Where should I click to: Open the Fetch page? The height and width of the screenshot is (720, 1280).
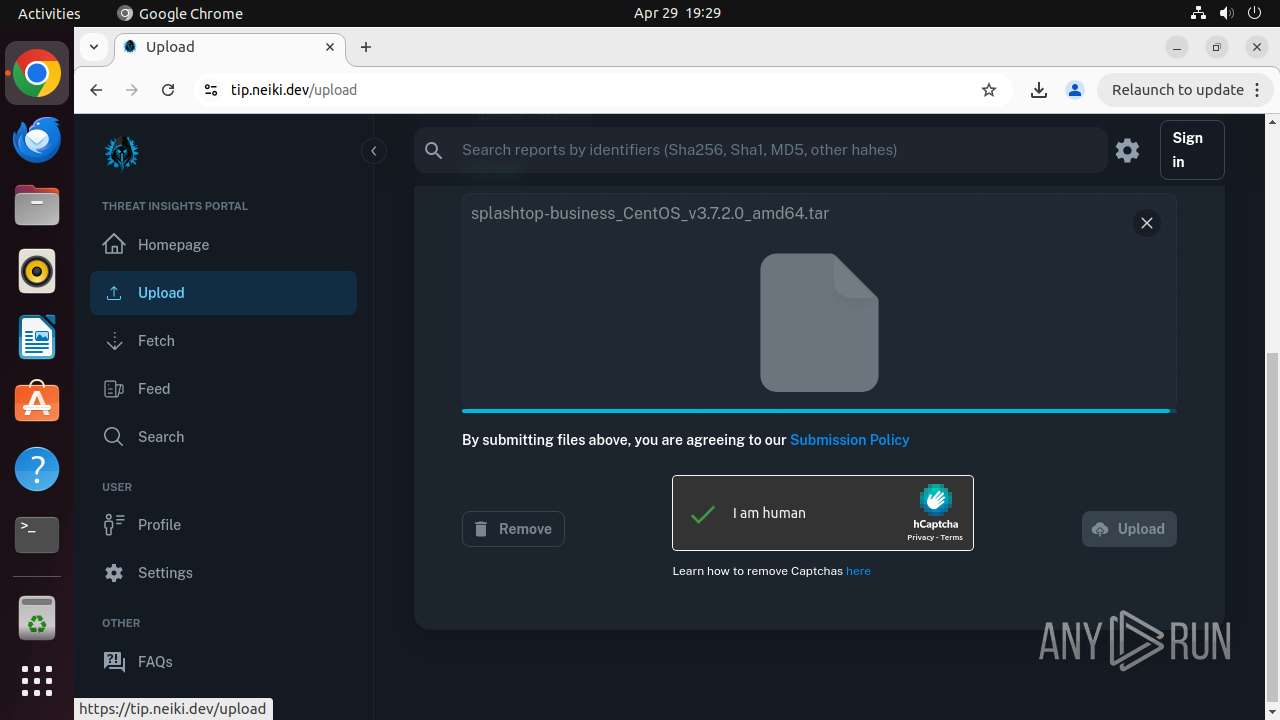point(223,341)
